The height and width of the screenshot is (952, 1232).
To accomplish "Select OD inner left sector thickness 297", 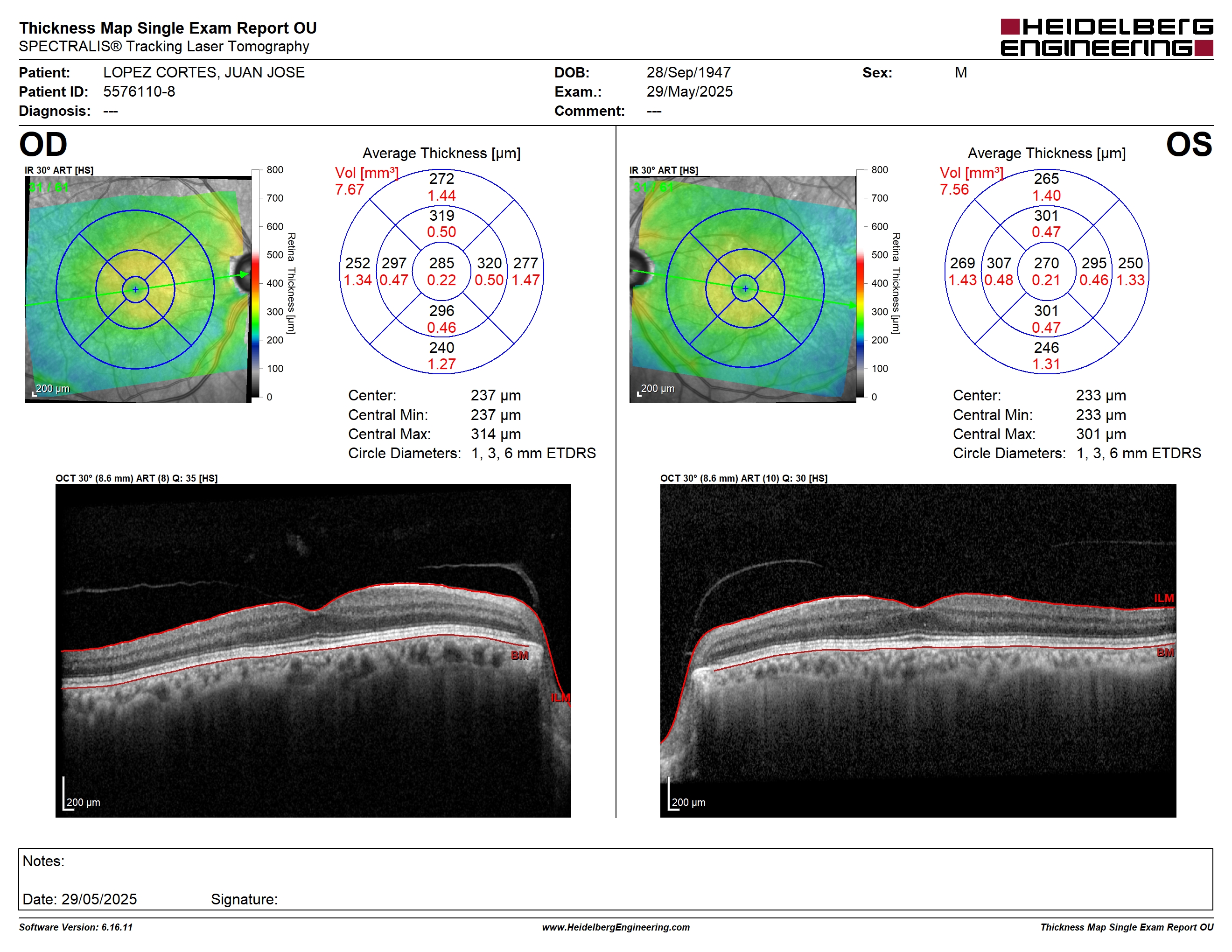I will point(394,263).
